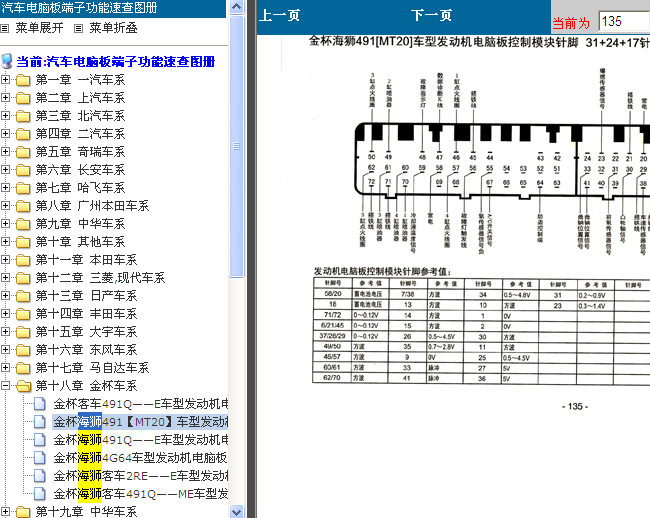Click the 菜单折叠 icon
This screenshot has height=518, width=650.
point(78,28)
